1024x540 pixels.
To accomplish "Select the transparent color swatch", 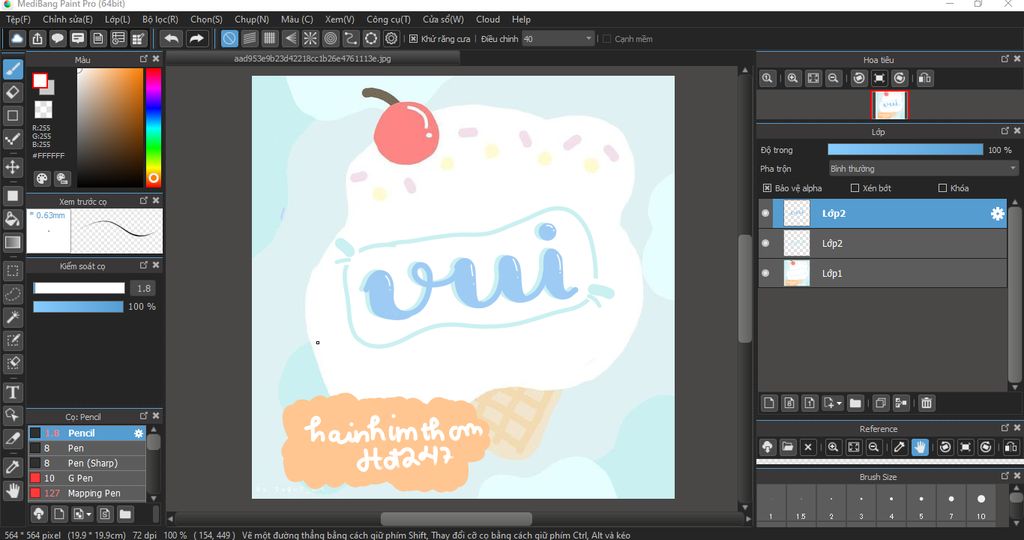I will pos(44,109).
